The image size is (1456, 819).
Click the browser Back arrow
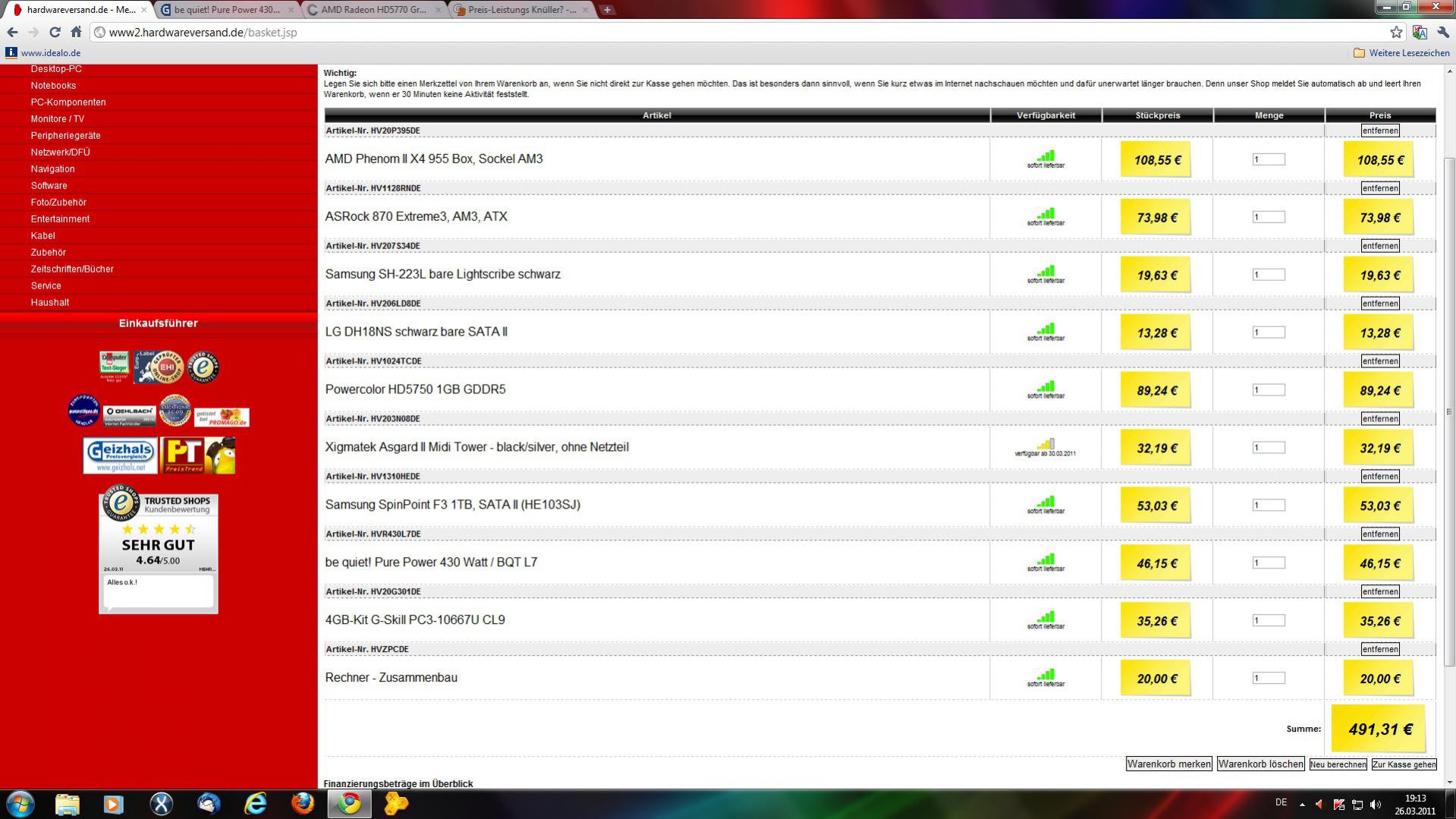[12, 32]
